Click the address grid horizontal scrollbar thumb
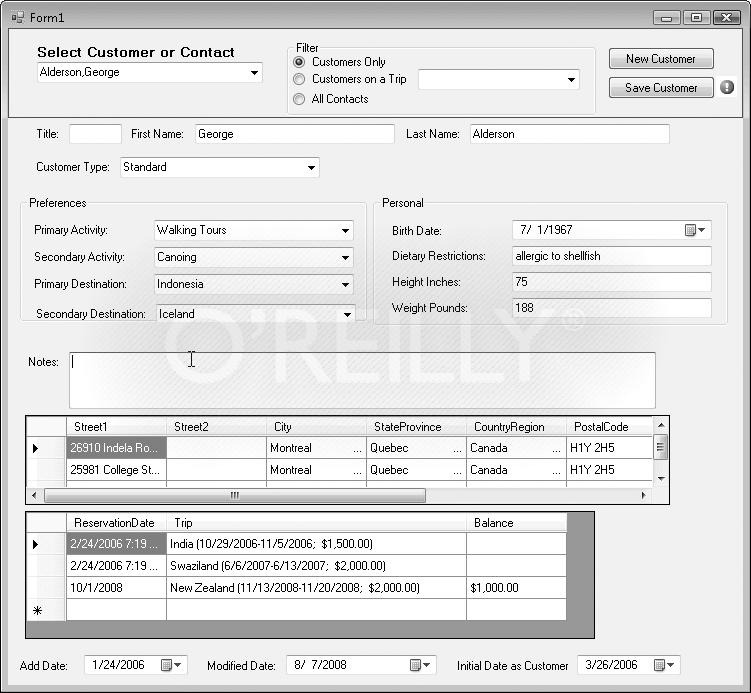The width and height of the screenshot is (751, 693). [235, 495]
